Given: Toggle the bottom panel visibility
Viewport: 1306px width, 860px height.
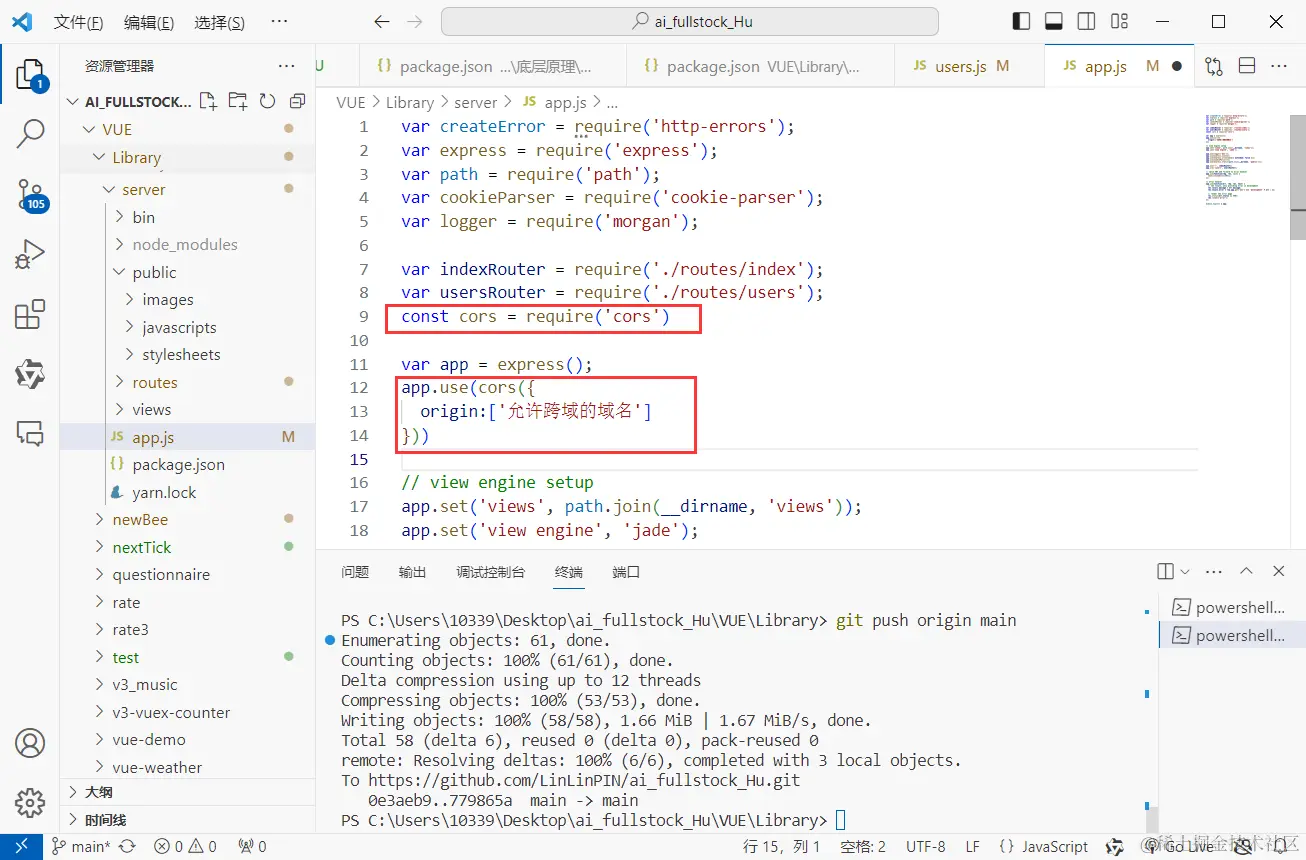Looking at the screenshot, I should click(x=1054, y=22).
